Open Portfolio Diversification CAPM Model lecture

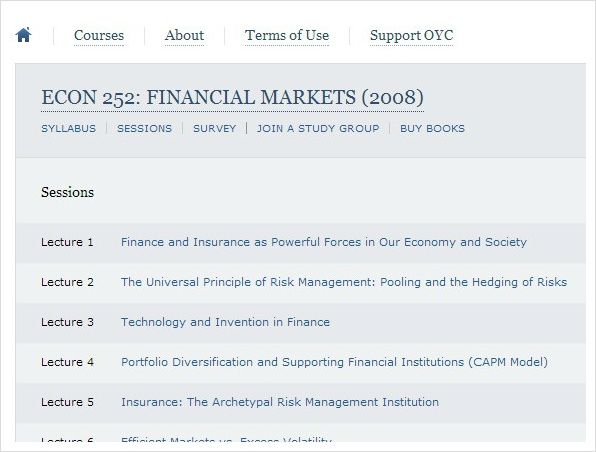point(334,362)
